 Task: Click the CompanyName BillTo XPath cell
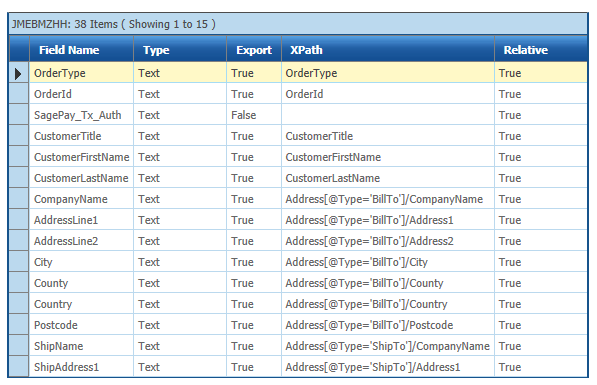pos(388,199)
